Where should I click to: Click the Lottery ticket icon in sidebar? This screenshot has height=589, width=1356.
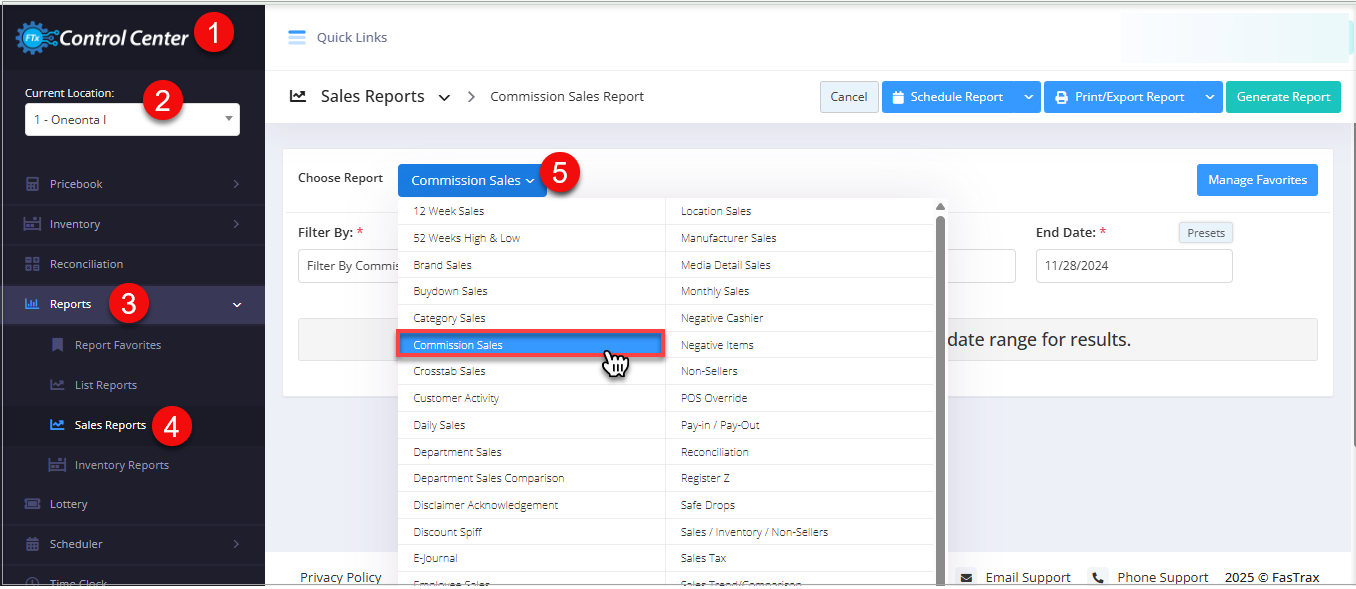(x=32, y=504)
